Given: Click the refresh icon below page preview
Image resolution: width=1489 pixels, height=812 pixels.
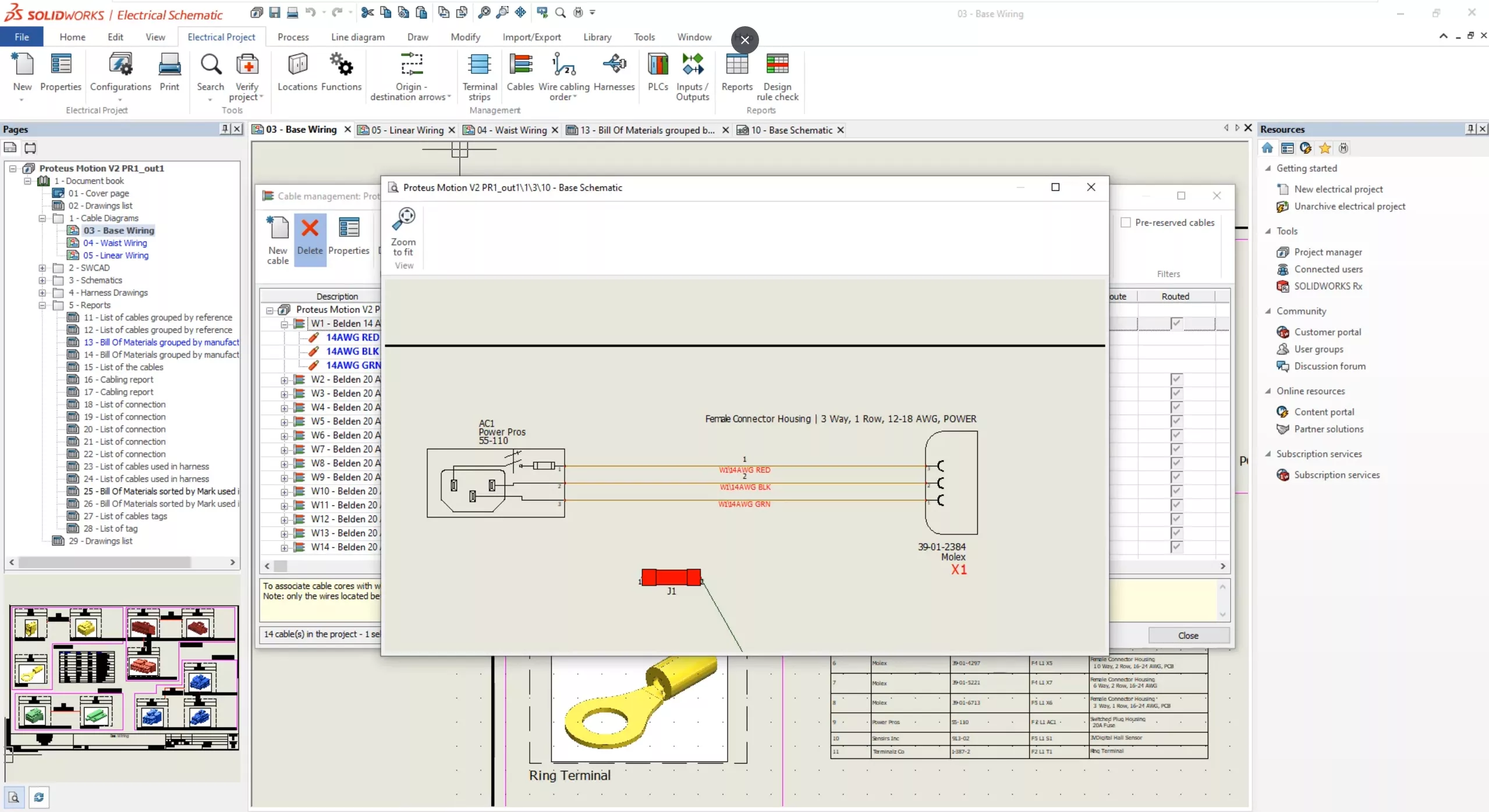Looking at the screenshot, I should coord(39,797).
